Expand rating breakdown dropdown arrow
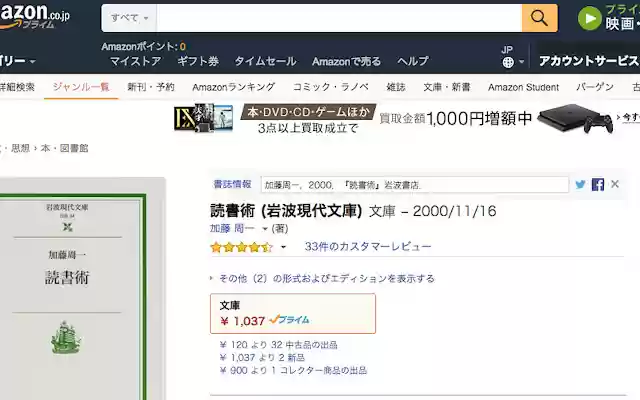The width and height of the screenshot is (640, 400). click(x=283, y=247)
